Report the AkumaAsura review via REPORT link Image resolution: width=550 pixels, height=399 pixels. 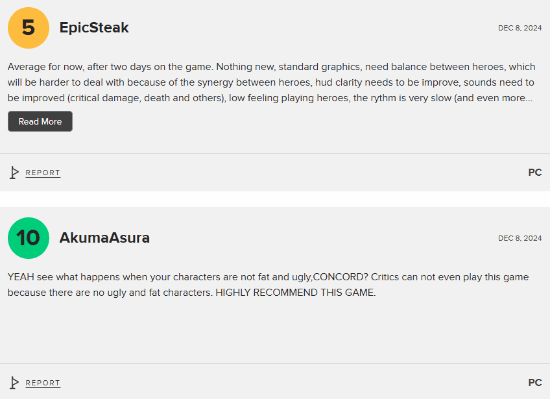click(x=43, y=383)
